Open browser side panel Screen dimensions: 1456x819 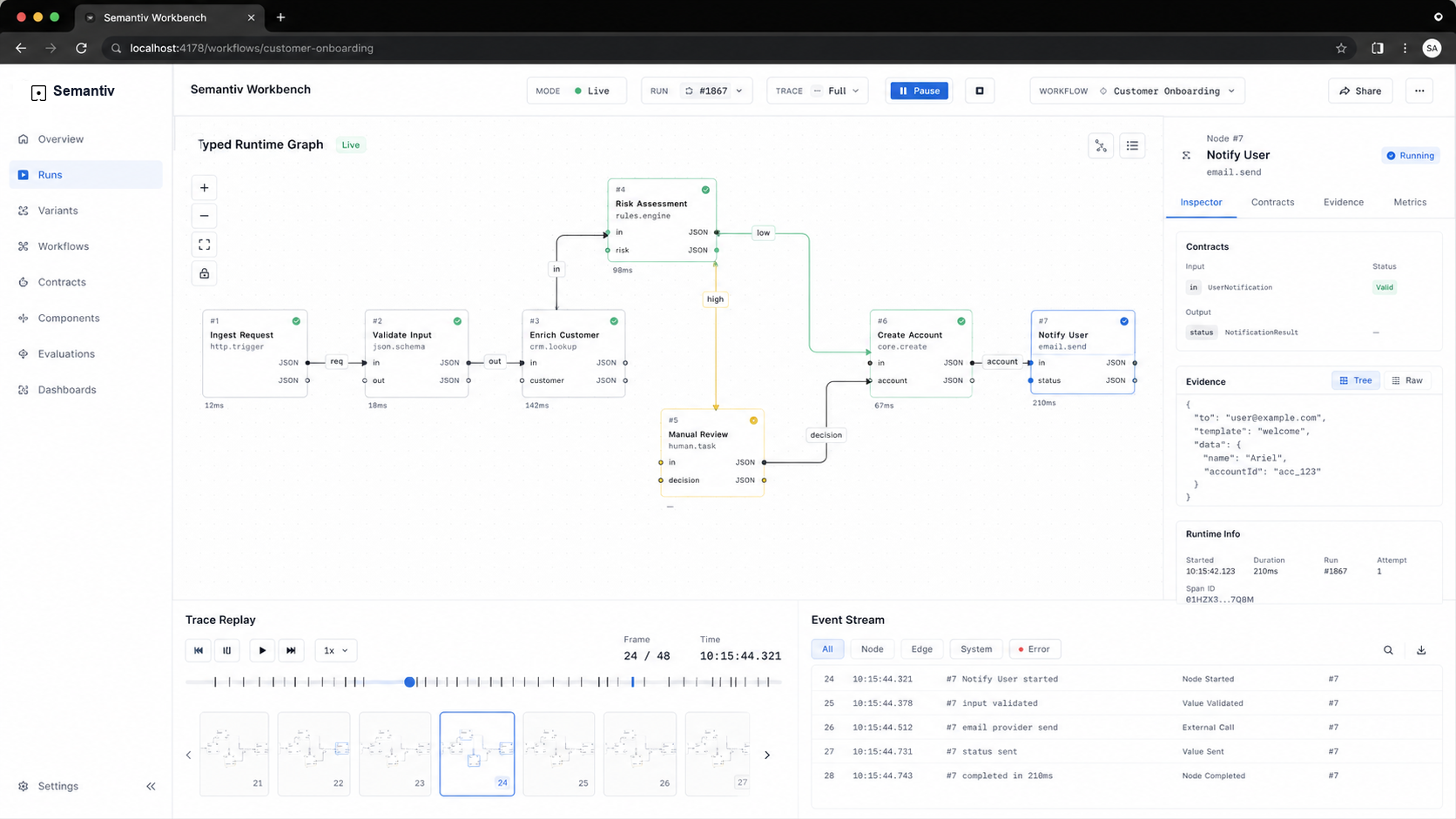tap(1378, 48)
